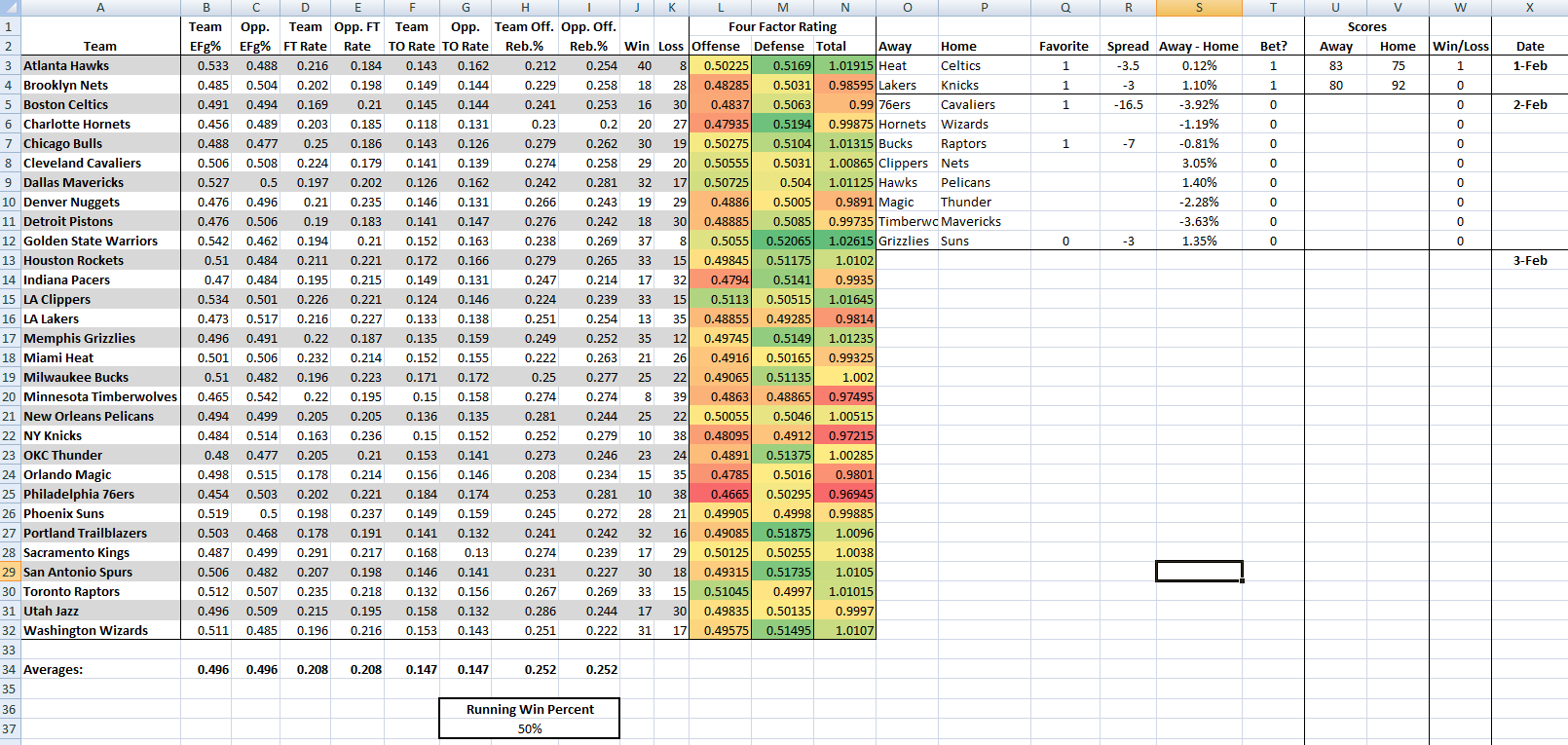
Task: Click column N header
Action: (x=844, y=8)
